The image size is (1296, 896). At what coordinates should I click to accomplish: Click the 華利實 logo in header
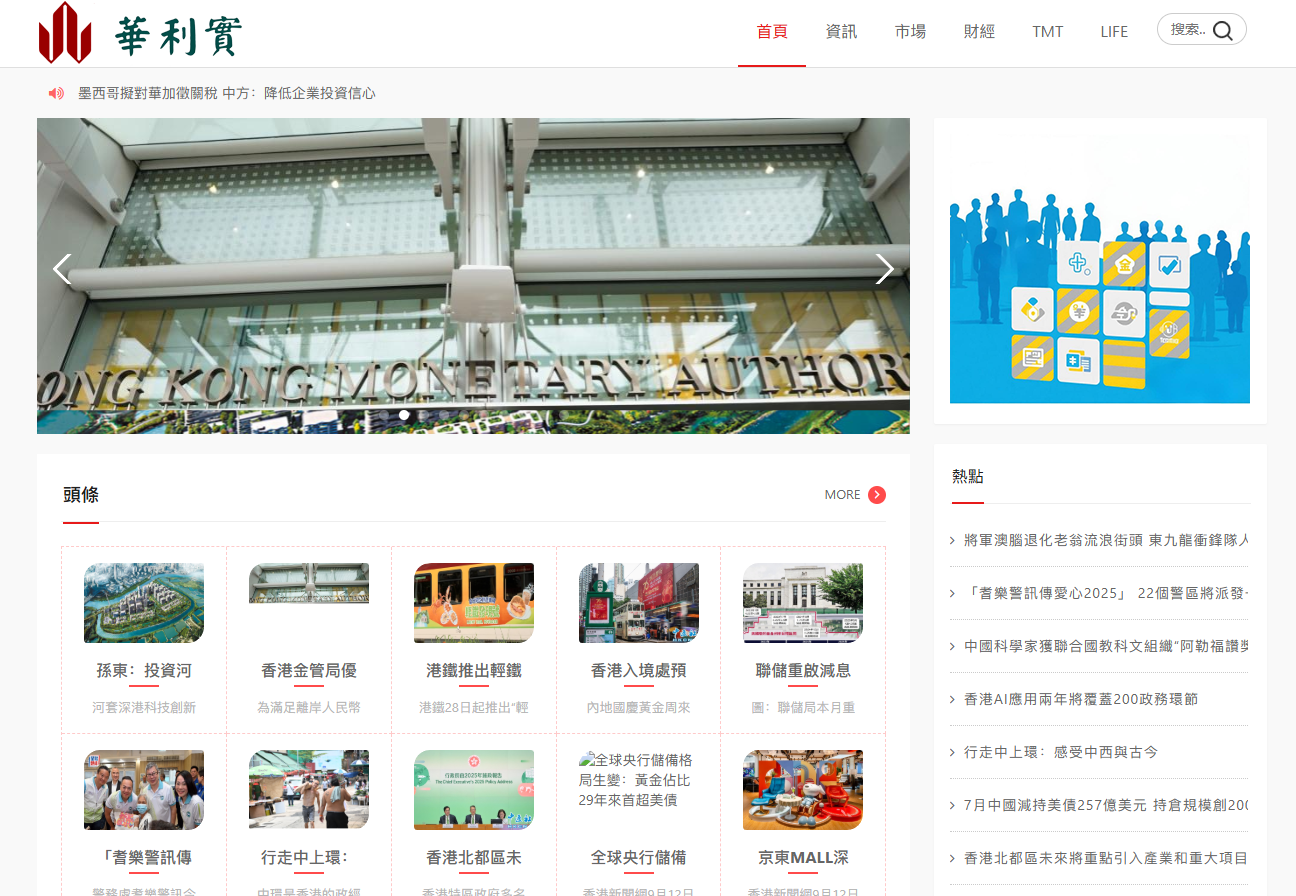tap(140, 33)
